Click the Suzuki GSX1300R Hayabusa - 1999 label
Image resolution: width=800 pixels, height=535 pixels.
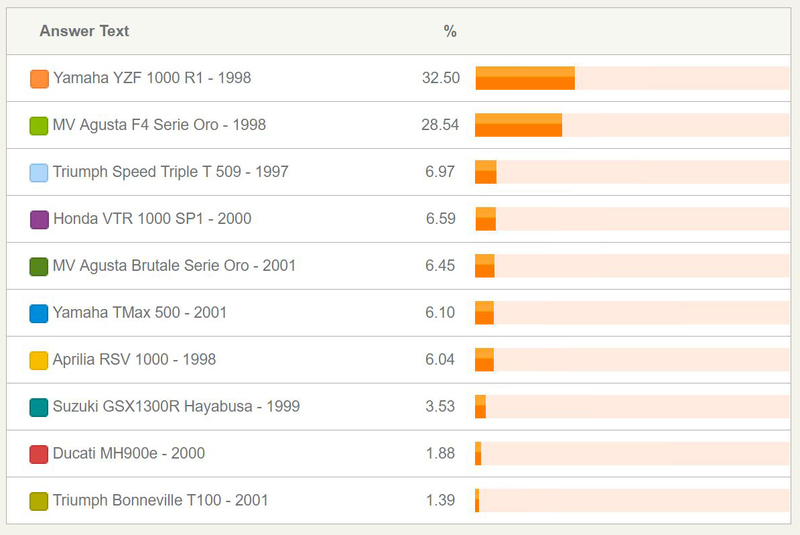pos(176,406)
